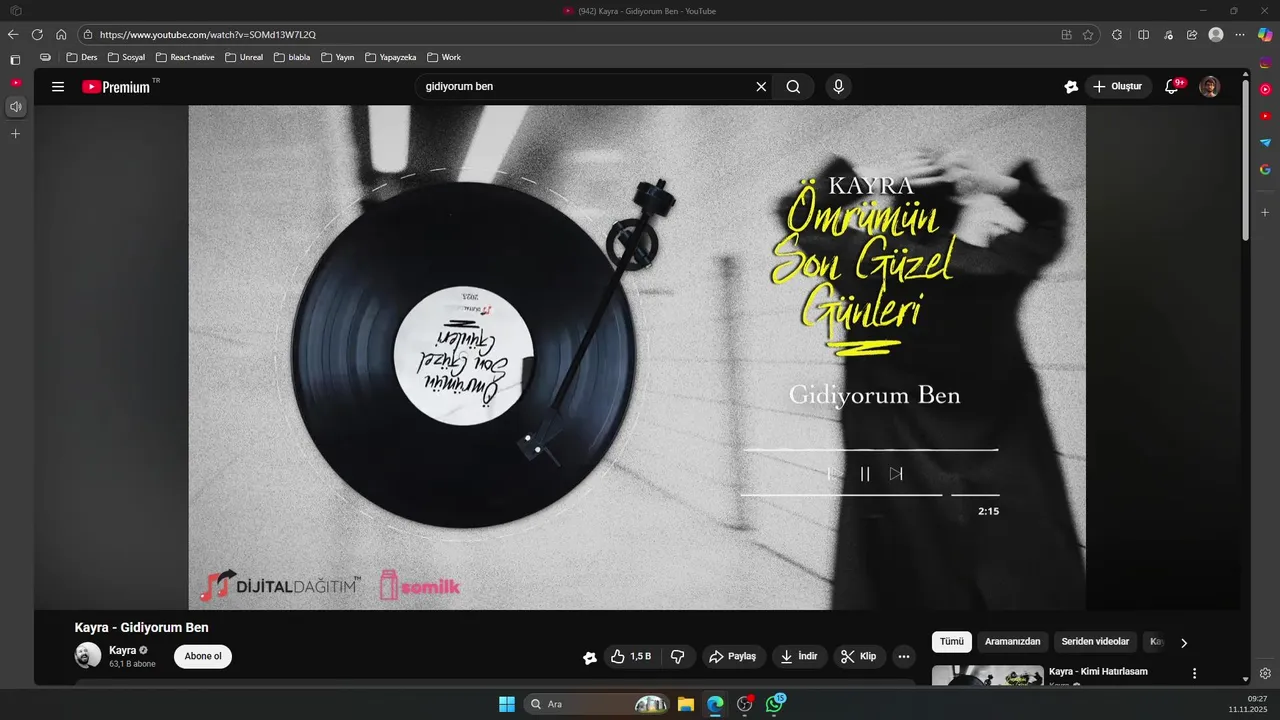Open more actions three-dot menu under video
This screenshot has width=1280, height=720.
point(904,657)
